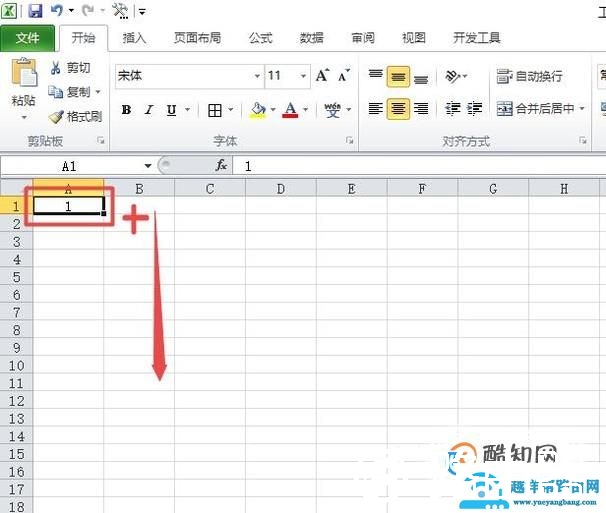Switch to the 开始 Home tab

point(83,38)
